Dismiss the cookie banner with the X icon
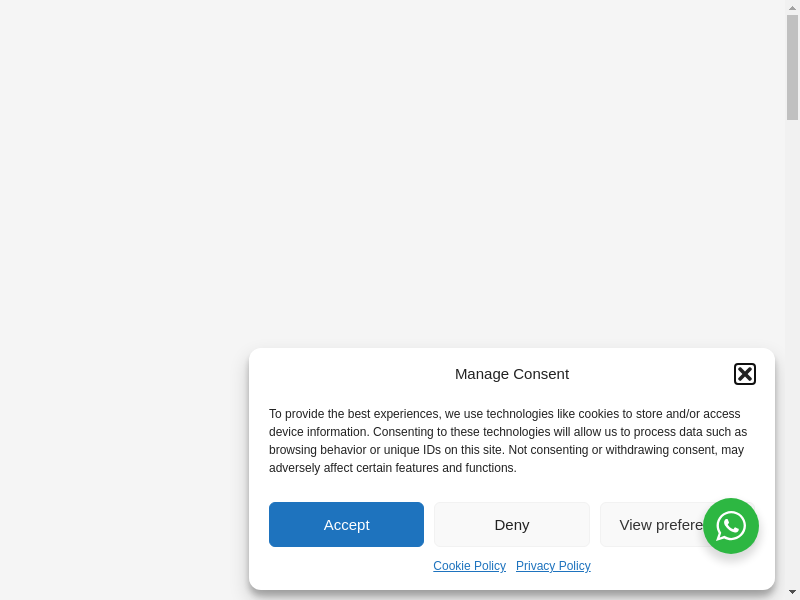 [744, 374]
